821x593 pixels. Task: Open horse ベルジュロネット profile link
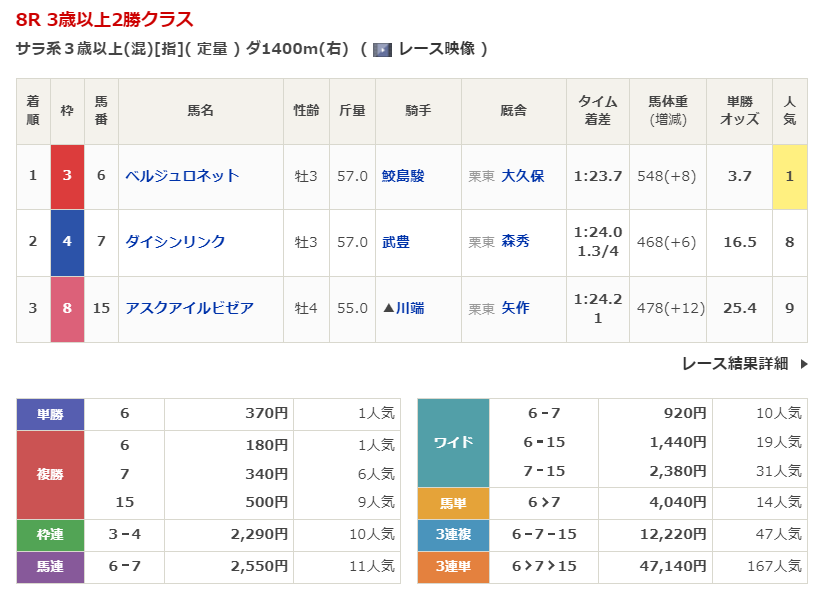tap(182, 176)
